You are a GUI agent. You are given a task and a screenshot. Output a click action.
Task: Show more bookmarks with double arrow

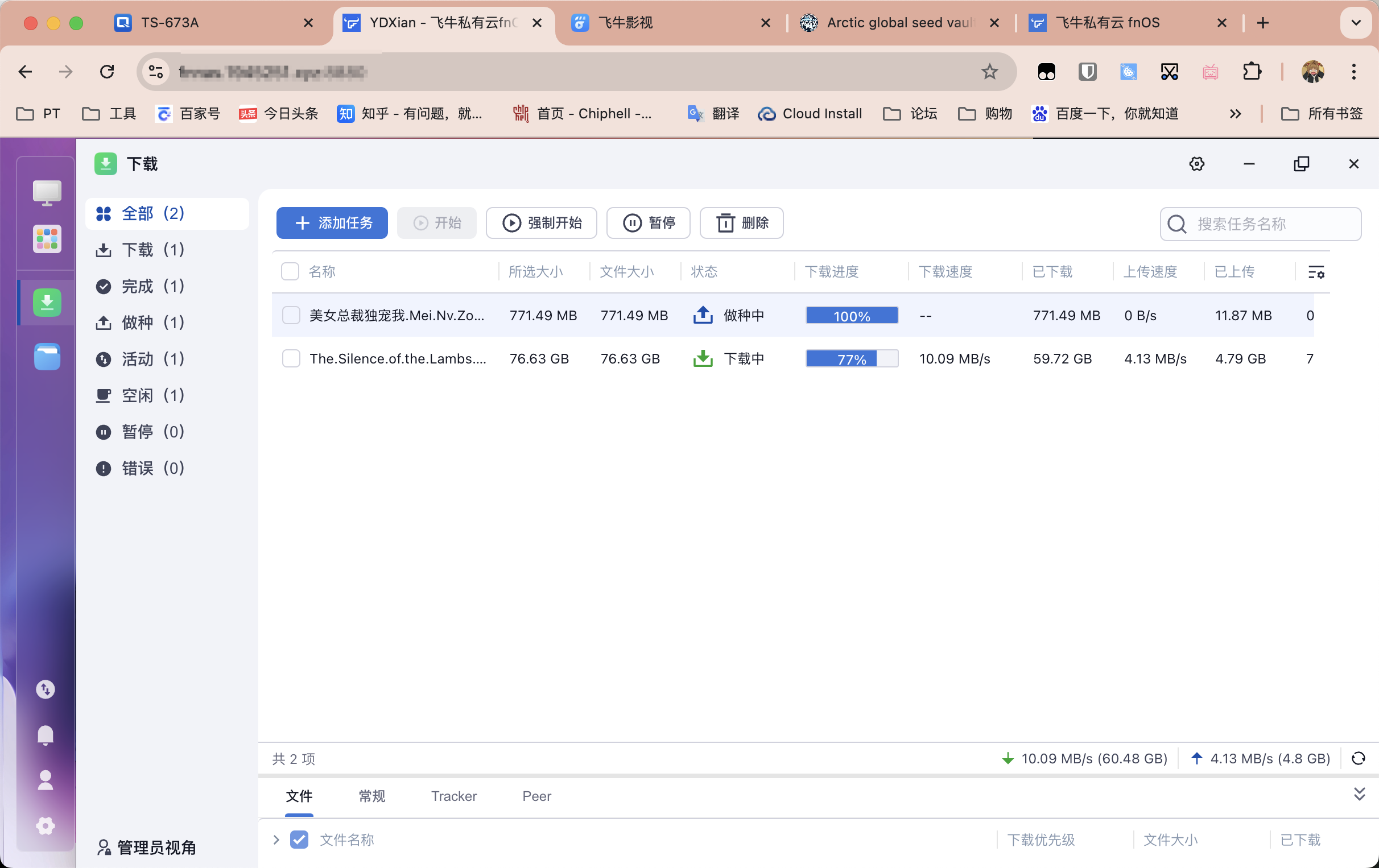click(1235, 114)
